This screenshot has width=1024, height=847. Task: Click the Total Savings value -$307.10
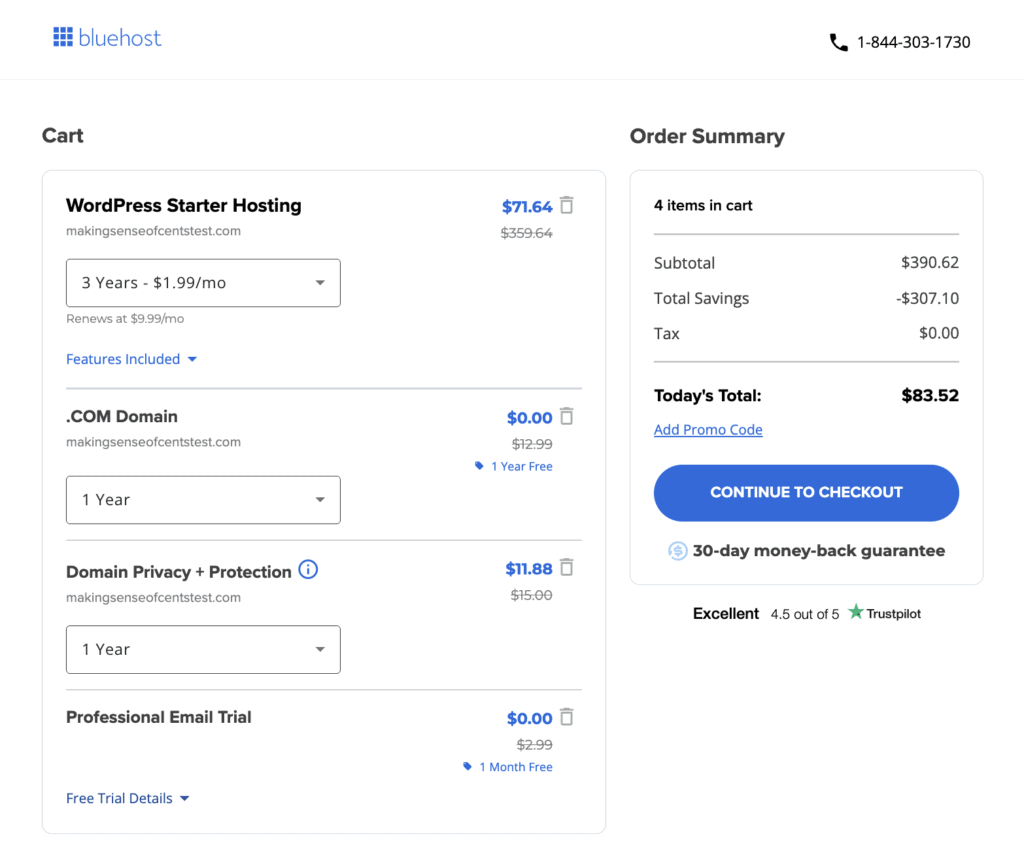click(x=927, y=298)
